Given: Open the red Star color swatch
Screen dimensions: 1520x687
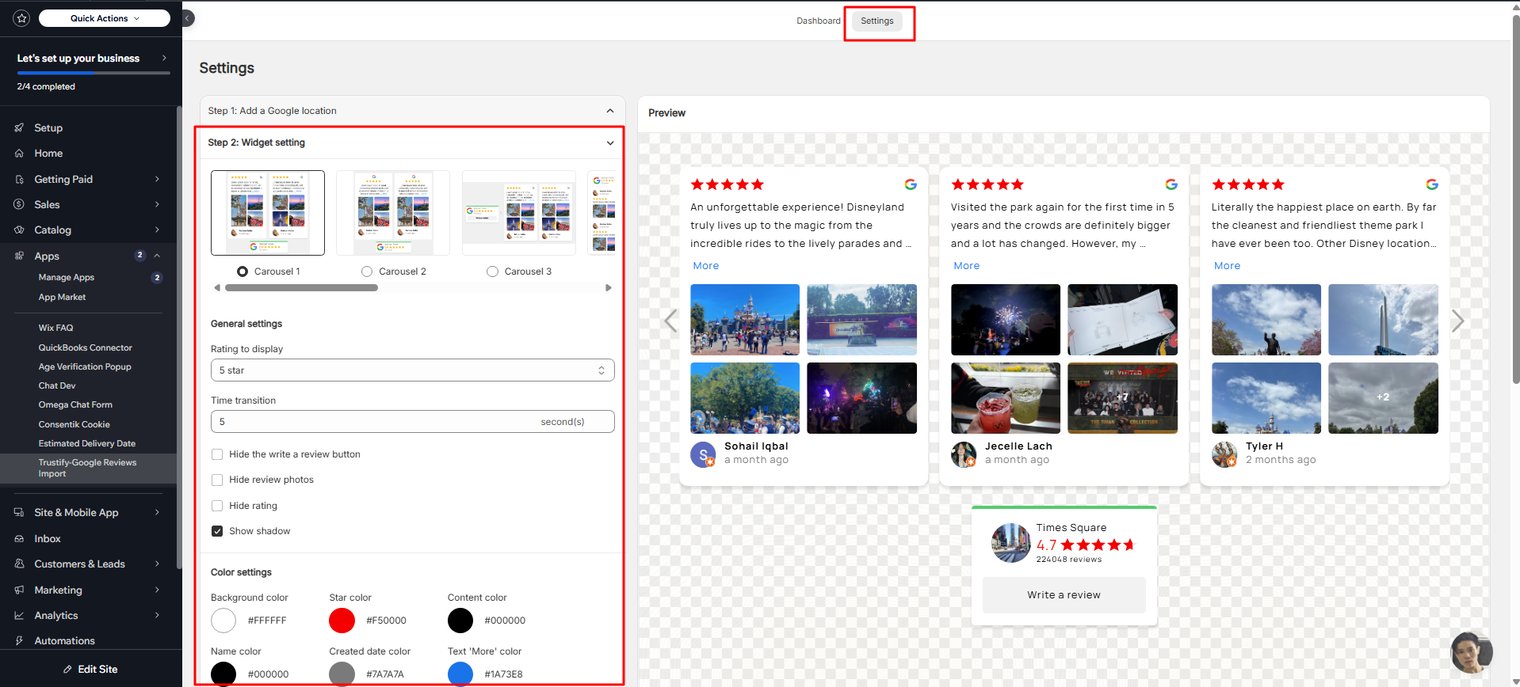Looking at the screenshot, I should (x=342, y=620).
